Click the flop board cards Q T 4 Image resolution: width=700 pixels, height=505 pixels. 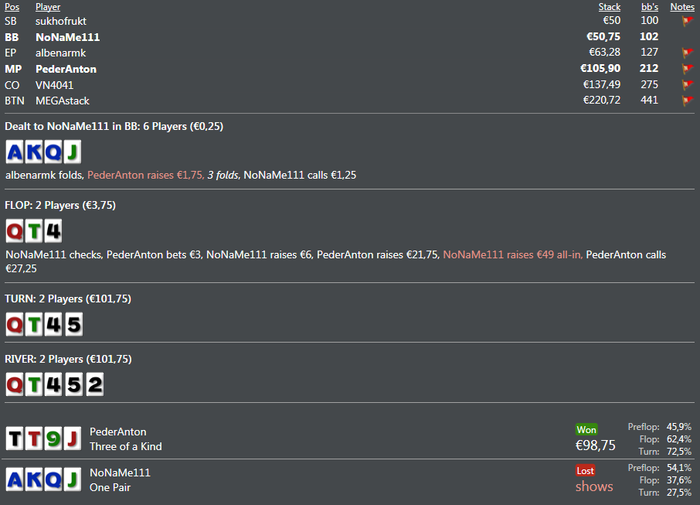(34, 232)
